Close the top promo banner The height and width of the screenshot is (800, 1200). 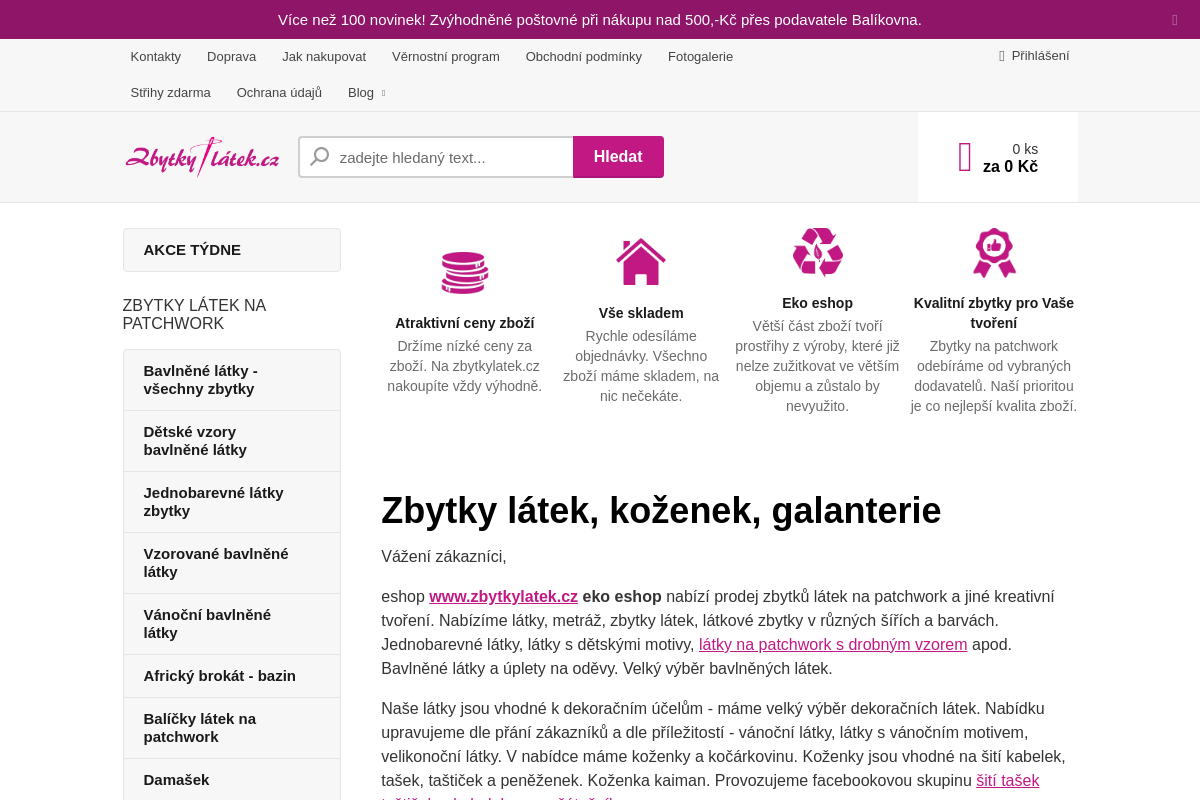(1175, 20)
